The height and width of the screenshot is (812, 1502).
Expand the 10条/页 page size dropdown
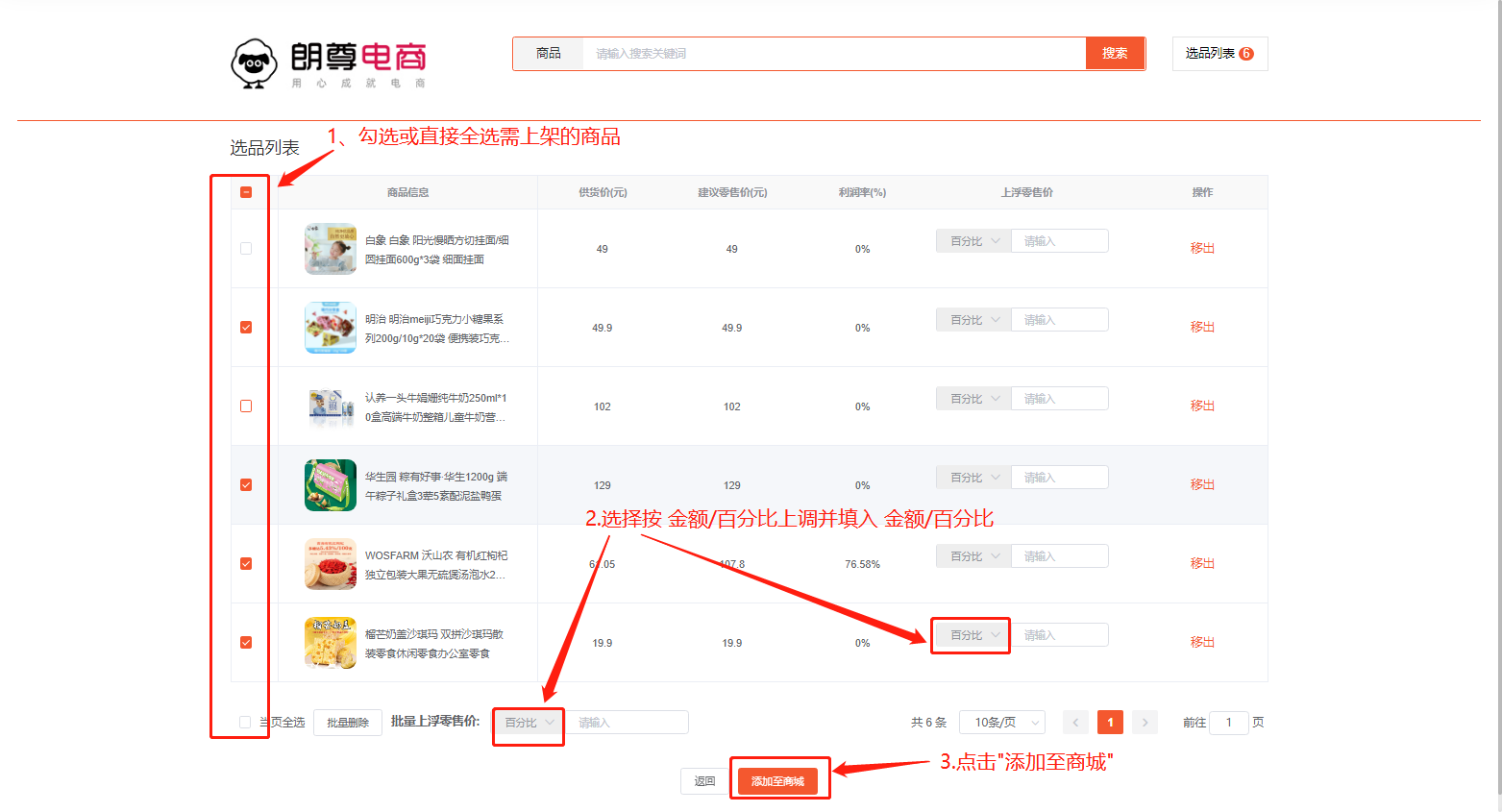pos(1001,723)
